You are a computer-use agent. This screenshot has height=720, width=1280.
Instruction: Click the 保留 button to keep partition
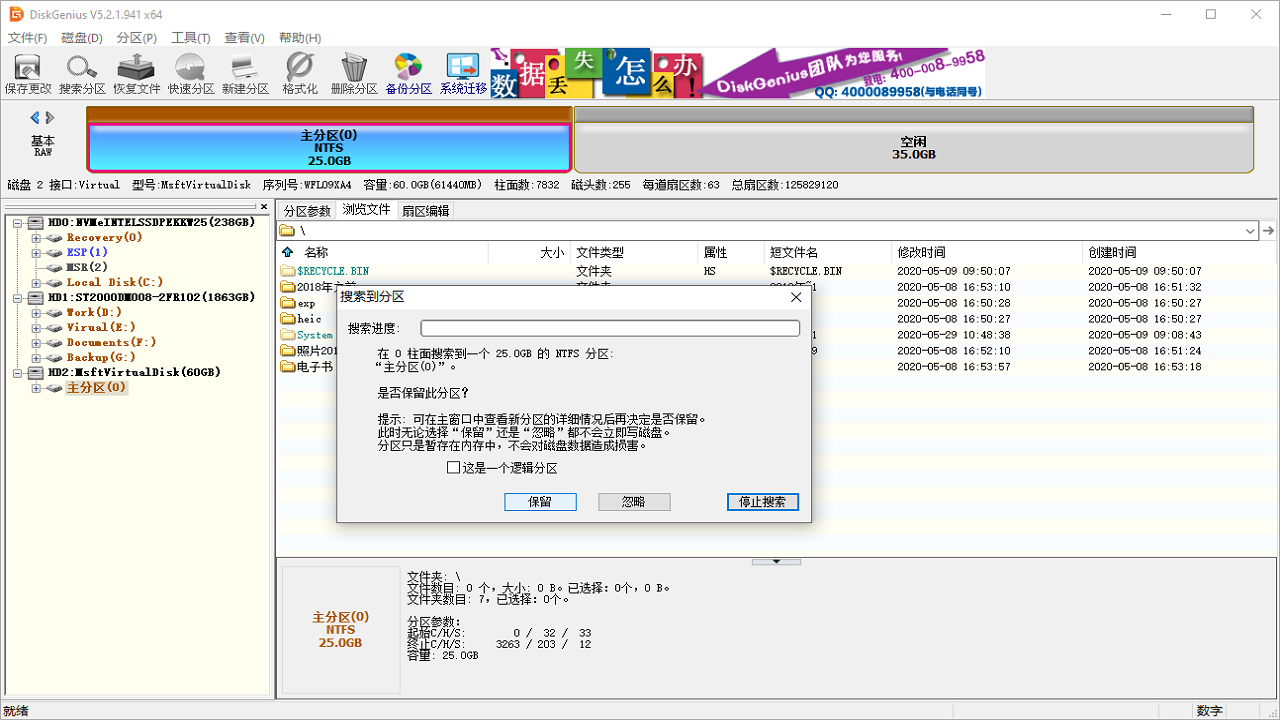[x=540, y=501]
